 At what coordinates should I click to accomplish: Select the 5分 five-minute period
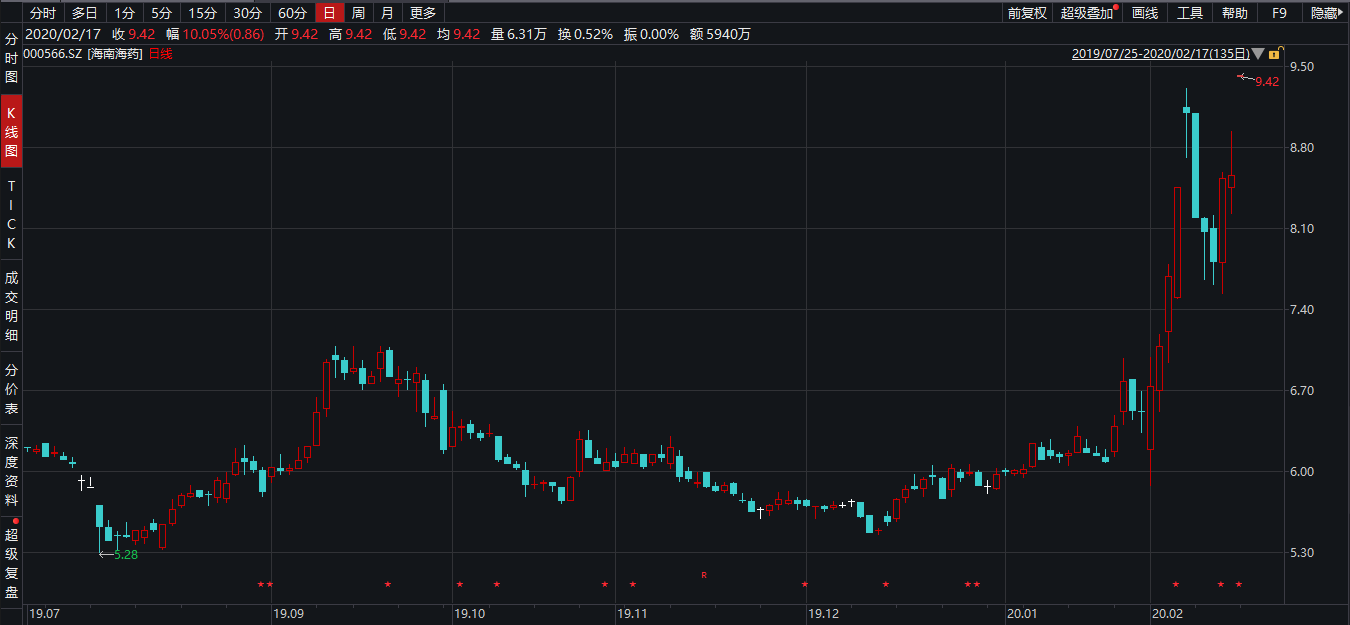pyautogui.click(x=161, y=13)
